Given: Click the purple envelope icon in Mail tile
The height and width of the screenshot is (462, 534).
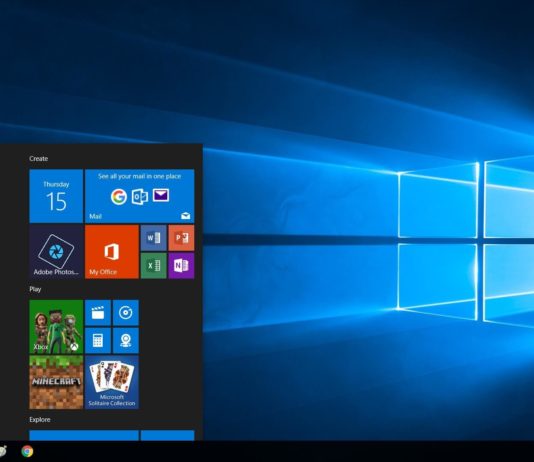Looking at the screenshot, I should (161, 195).
